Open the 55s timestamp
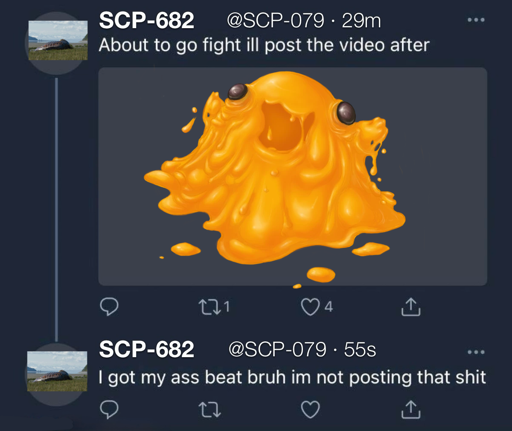Viewport: 512px width, 431px height. pos(360,350)
